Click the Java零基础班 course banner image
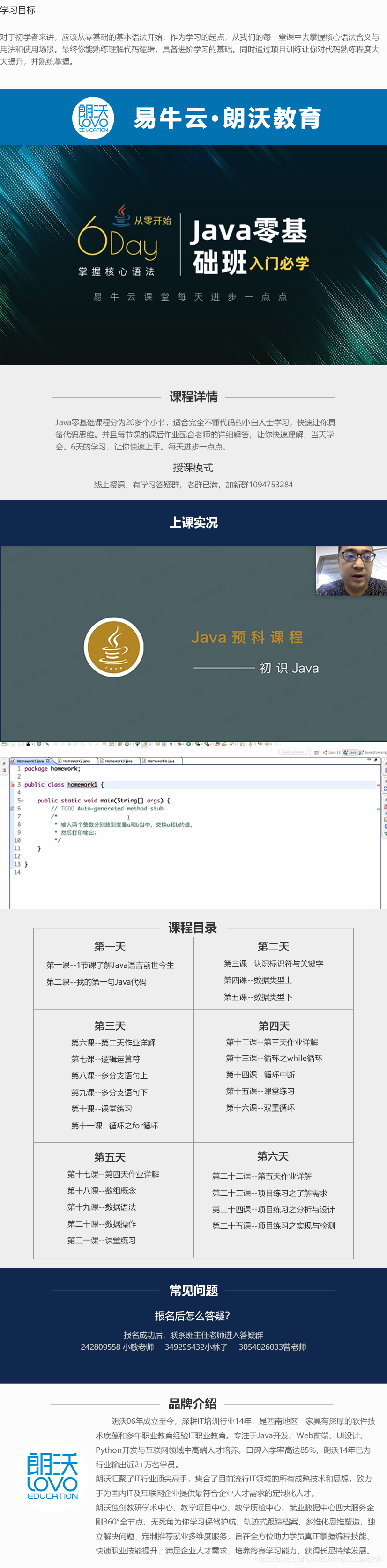 pos(193,254)
